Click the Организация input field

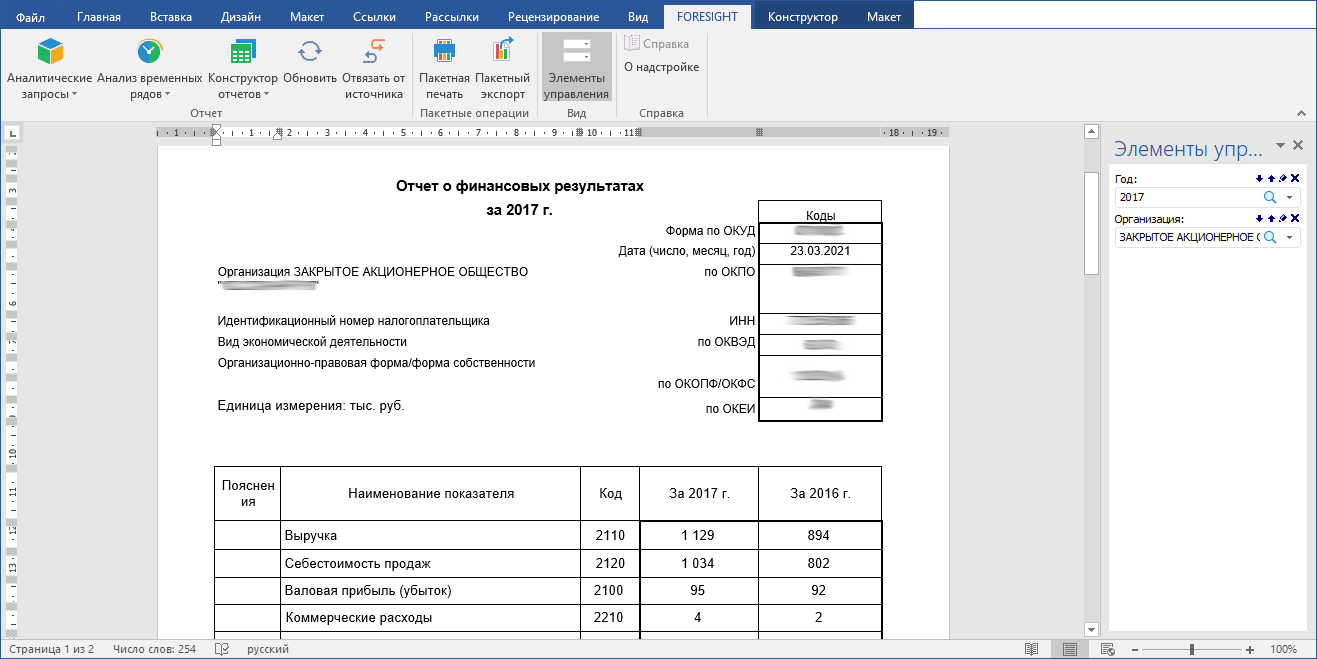(x=1187, y=237)
